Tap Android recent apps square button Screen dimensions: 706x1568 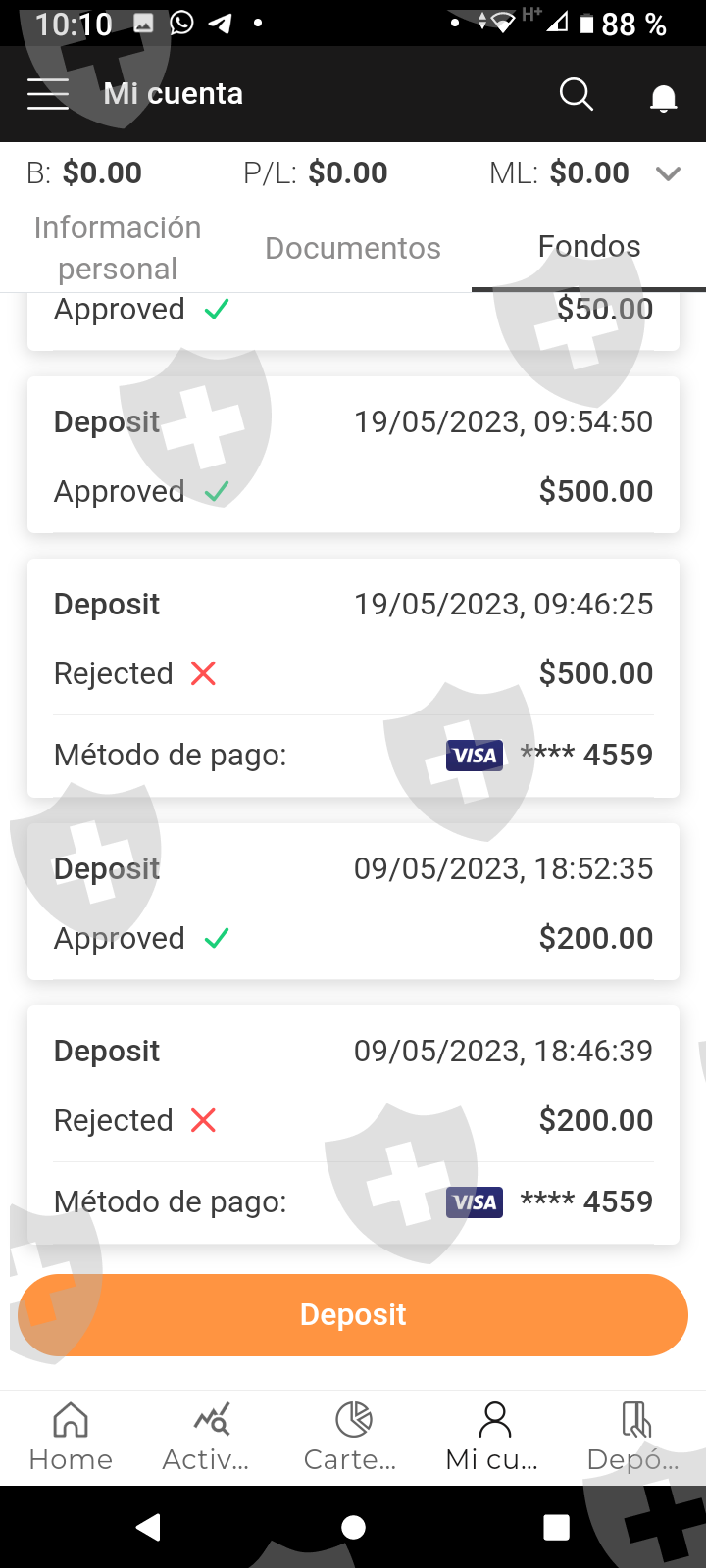556,1527
